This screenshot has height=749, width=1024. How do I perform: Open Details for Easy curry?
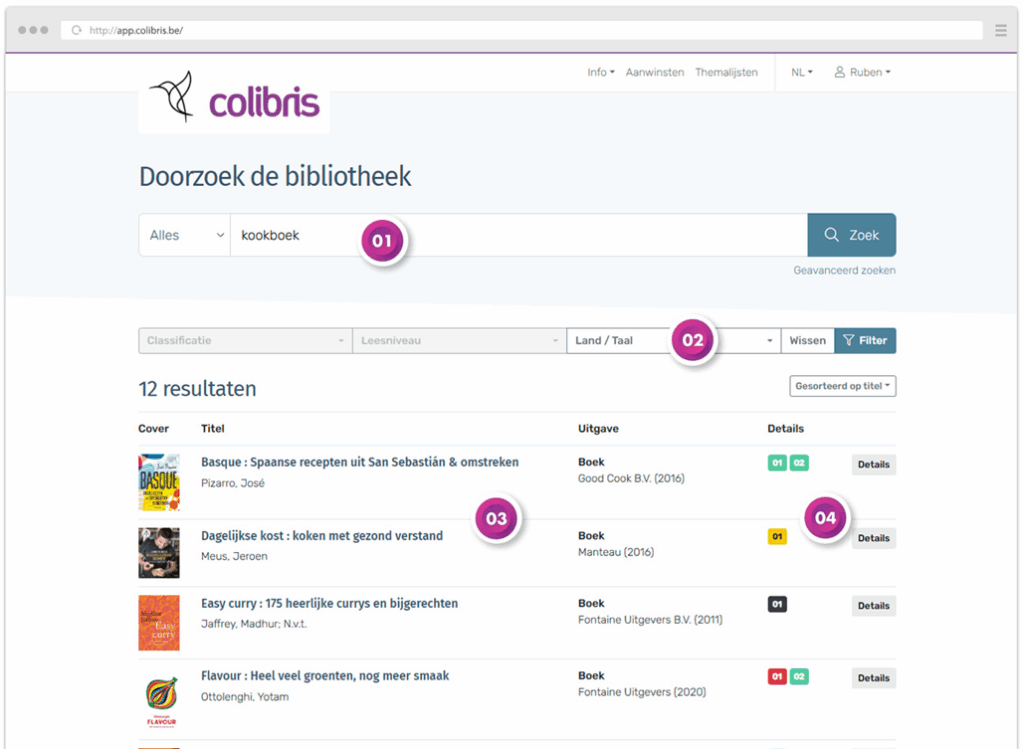pos(873,606)
